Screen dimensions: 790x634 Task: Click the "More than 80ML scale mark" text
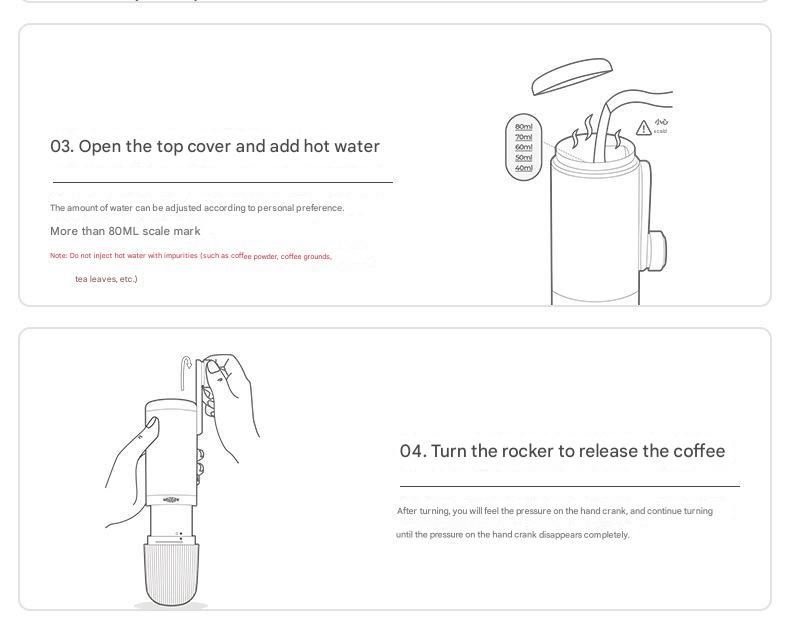coord(125,231)
